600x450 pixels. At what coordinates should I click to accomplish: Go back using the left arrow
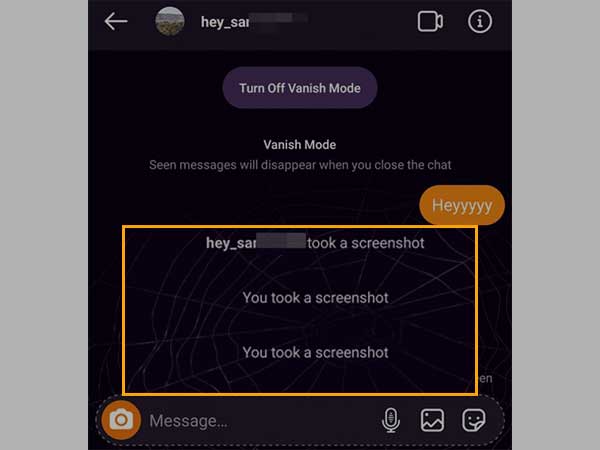tap(116, 21)
